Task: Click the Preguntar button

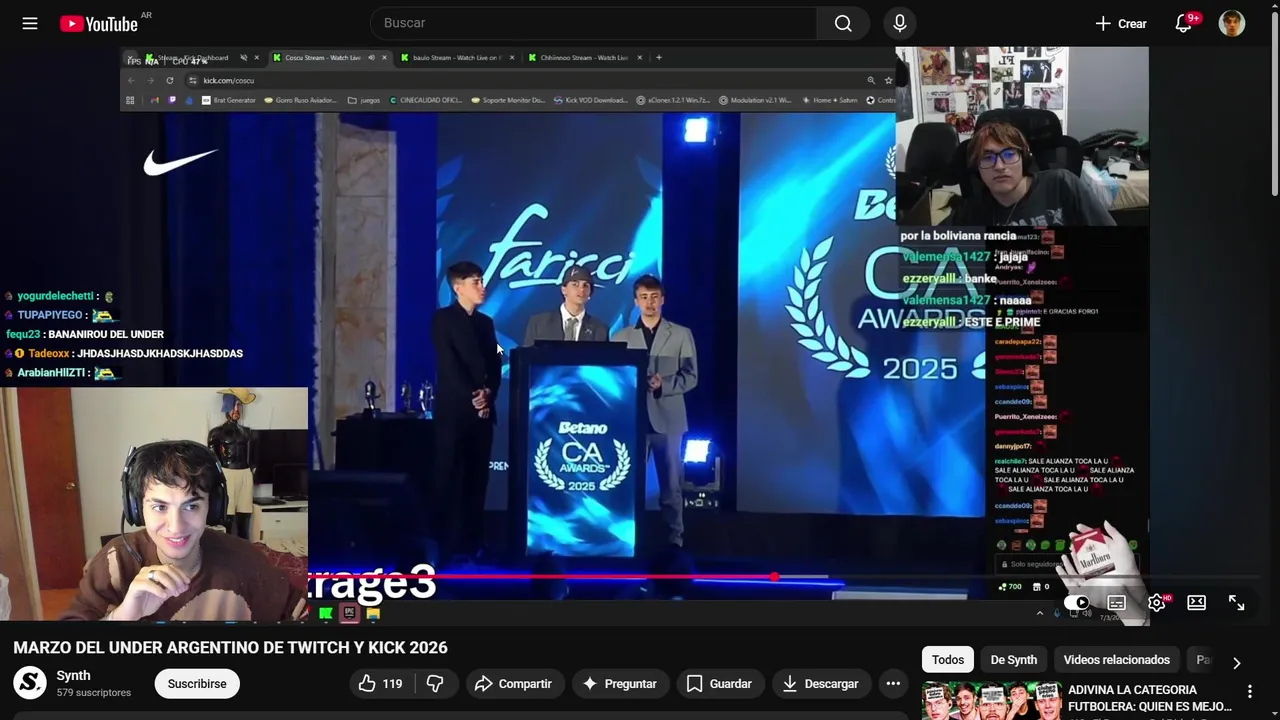Action: (x=619, y=684)
